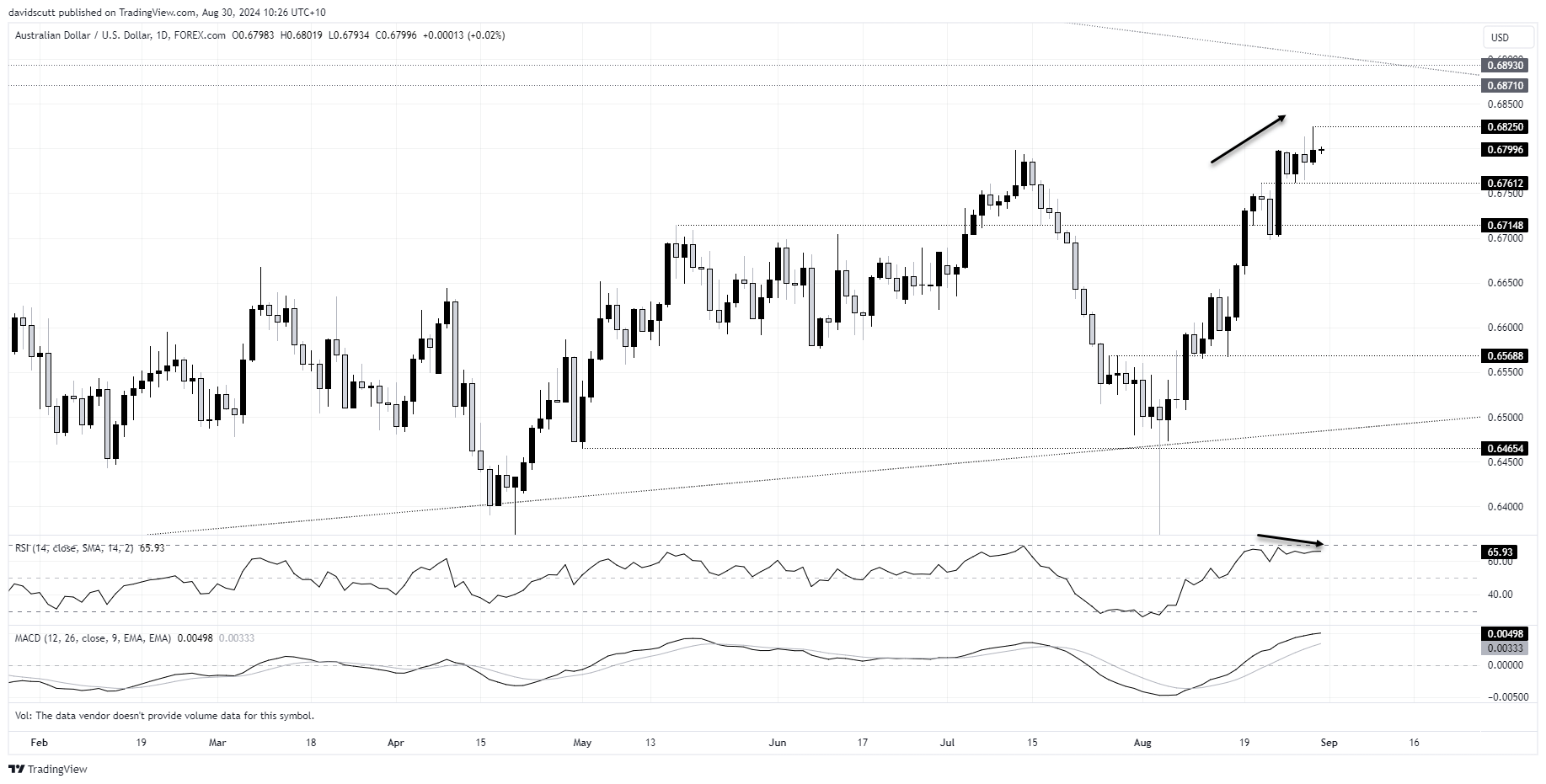Click the 0.65688 price label
The height and width of the screenshot is (784, 1546).
[1505, 355]
